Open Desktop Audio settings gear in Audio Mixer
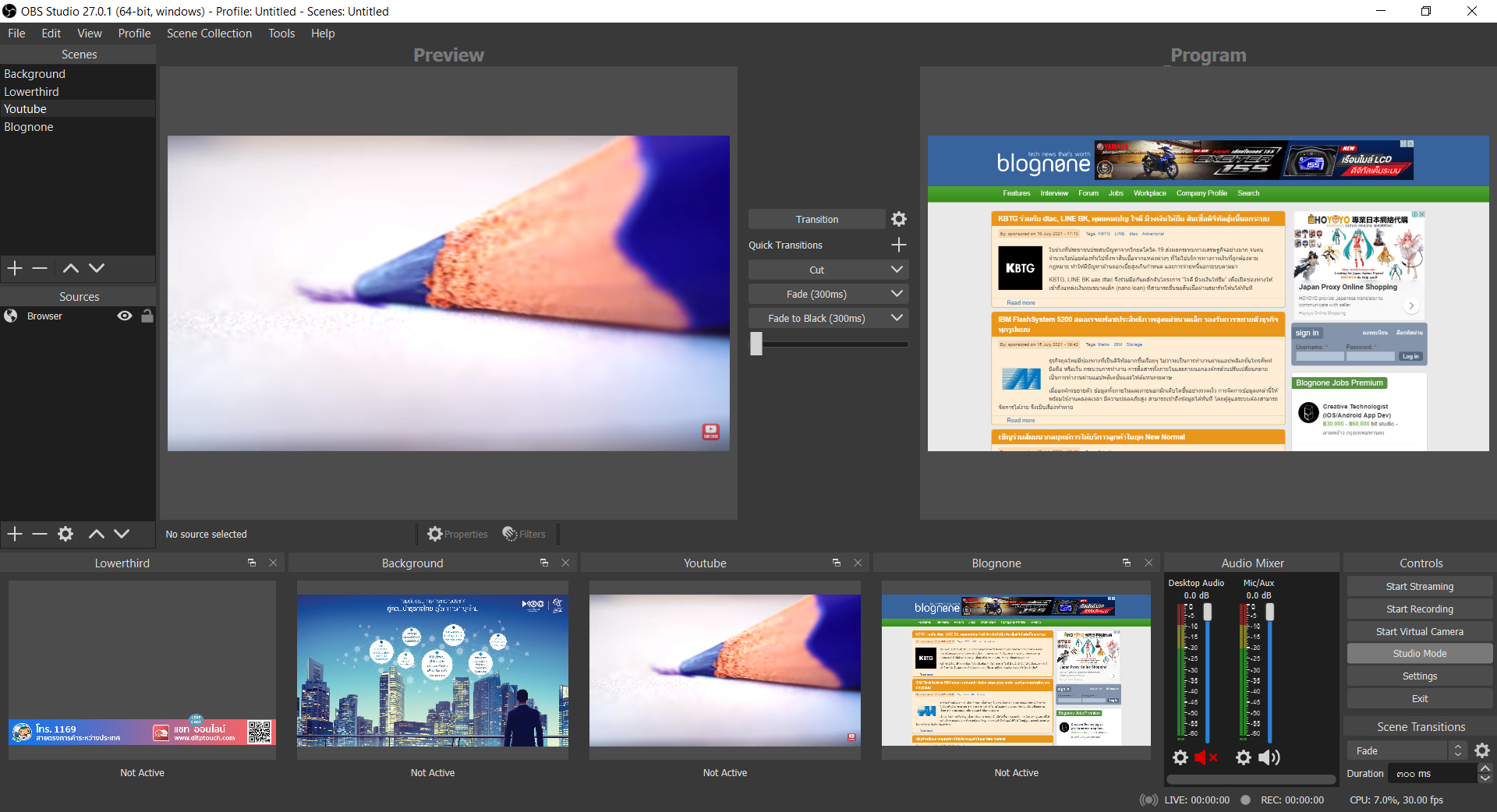The height and width of the screenshot is (812, 1497). pos(1180,757)
